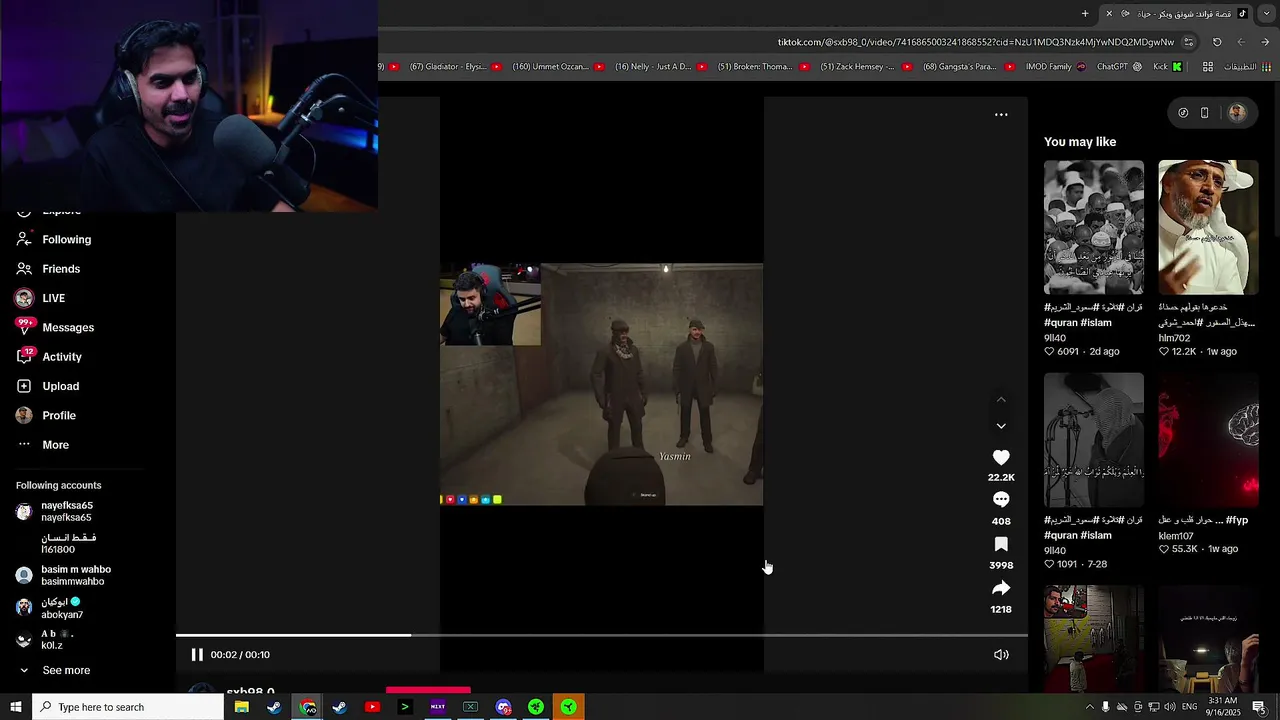Open YouTube app from the taskbar

372,707
